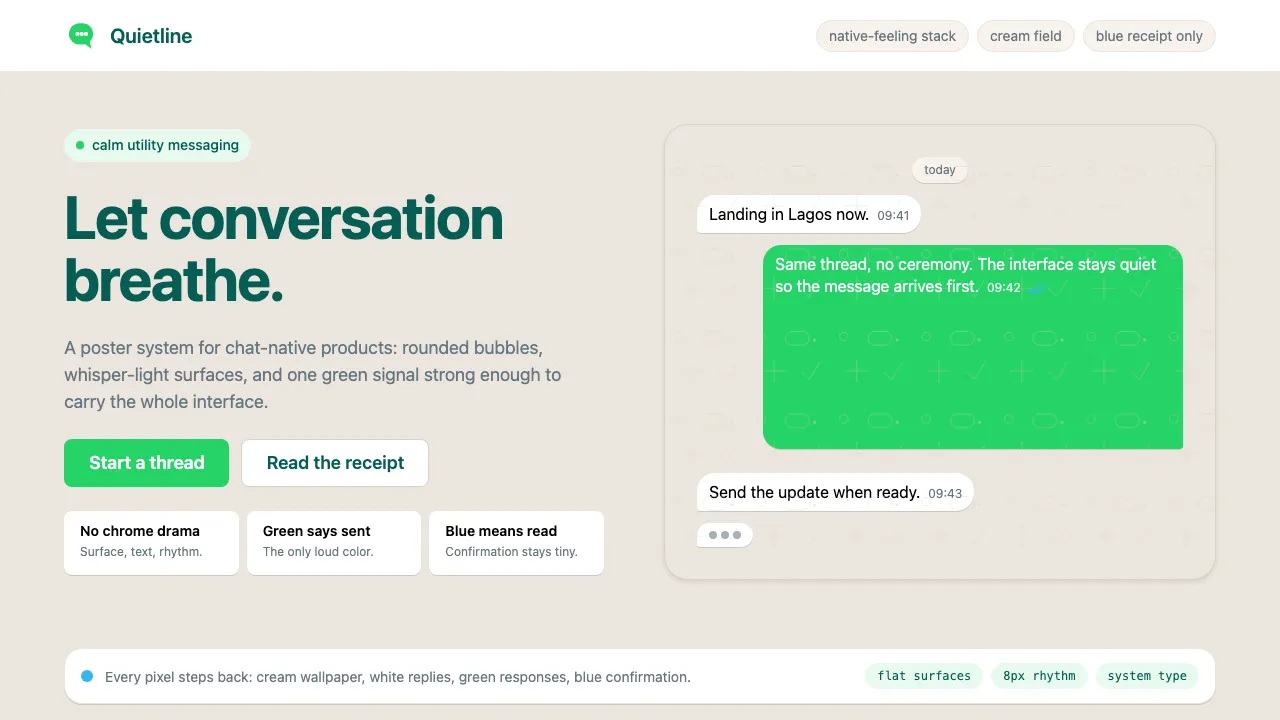Click the "Let conversation breathe." headline
Image resolution: width=1280 pixels, height=720 pixels.
point(284,249)
